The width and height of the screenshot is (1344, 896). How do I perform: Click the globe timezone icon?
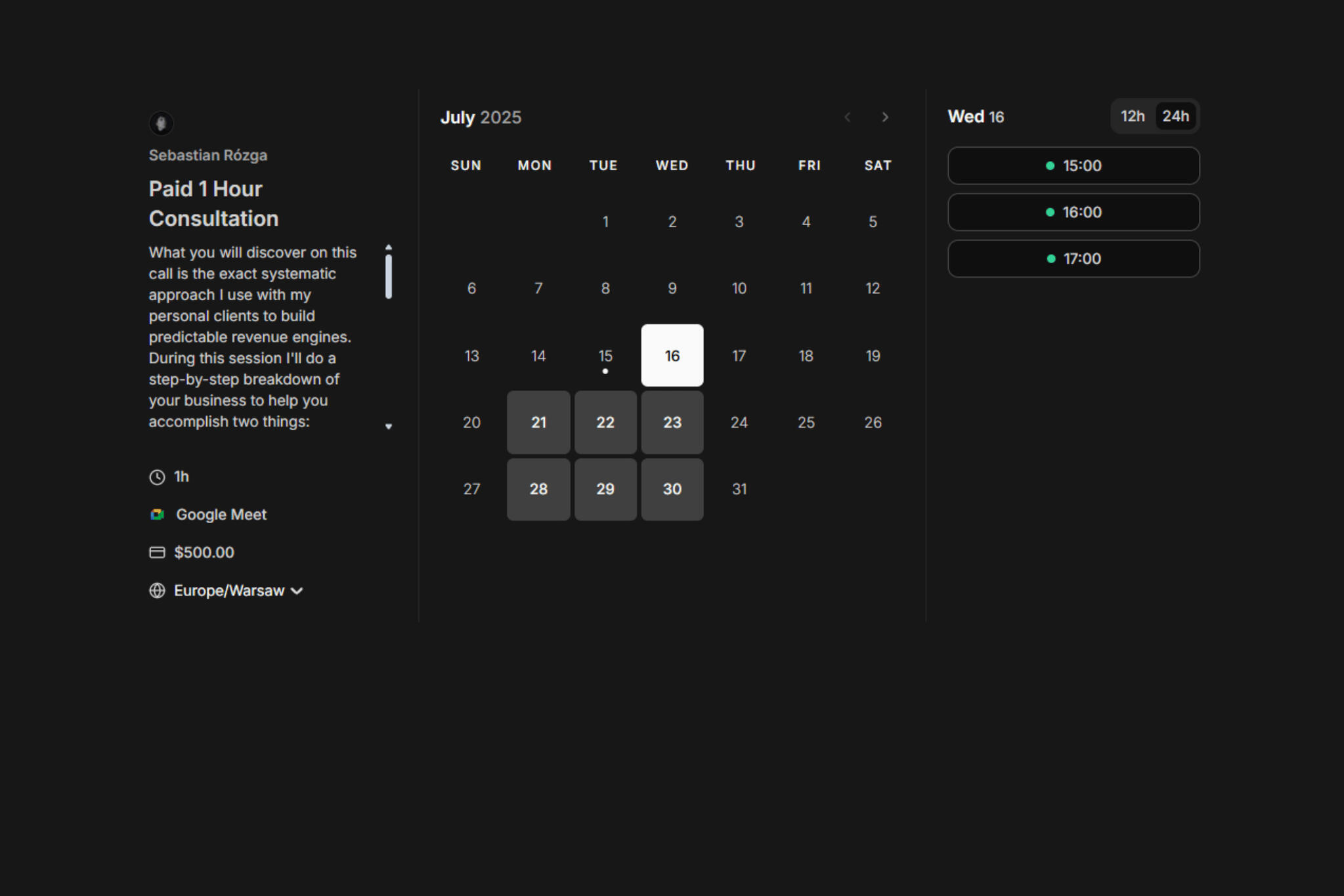(157, 591)
